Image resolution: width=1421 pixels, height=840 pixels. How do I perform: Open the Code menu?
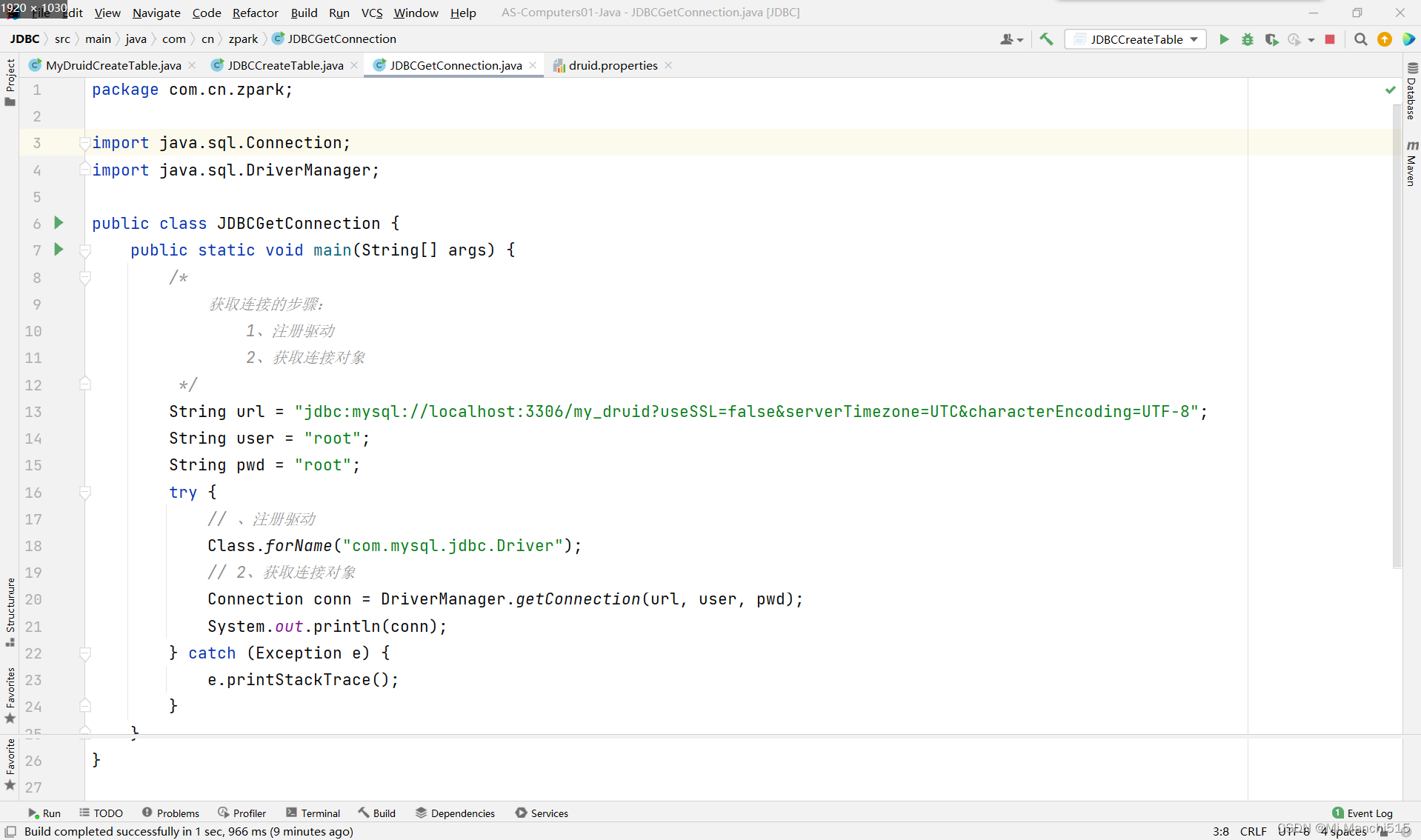[x=207, y=13]
